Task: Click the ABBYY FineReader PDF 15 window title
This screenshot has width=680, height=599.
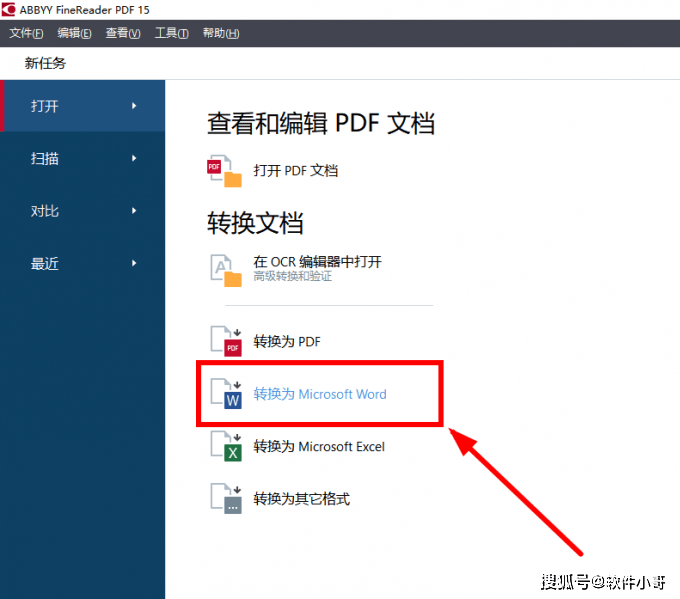Action: click(85, 10)
